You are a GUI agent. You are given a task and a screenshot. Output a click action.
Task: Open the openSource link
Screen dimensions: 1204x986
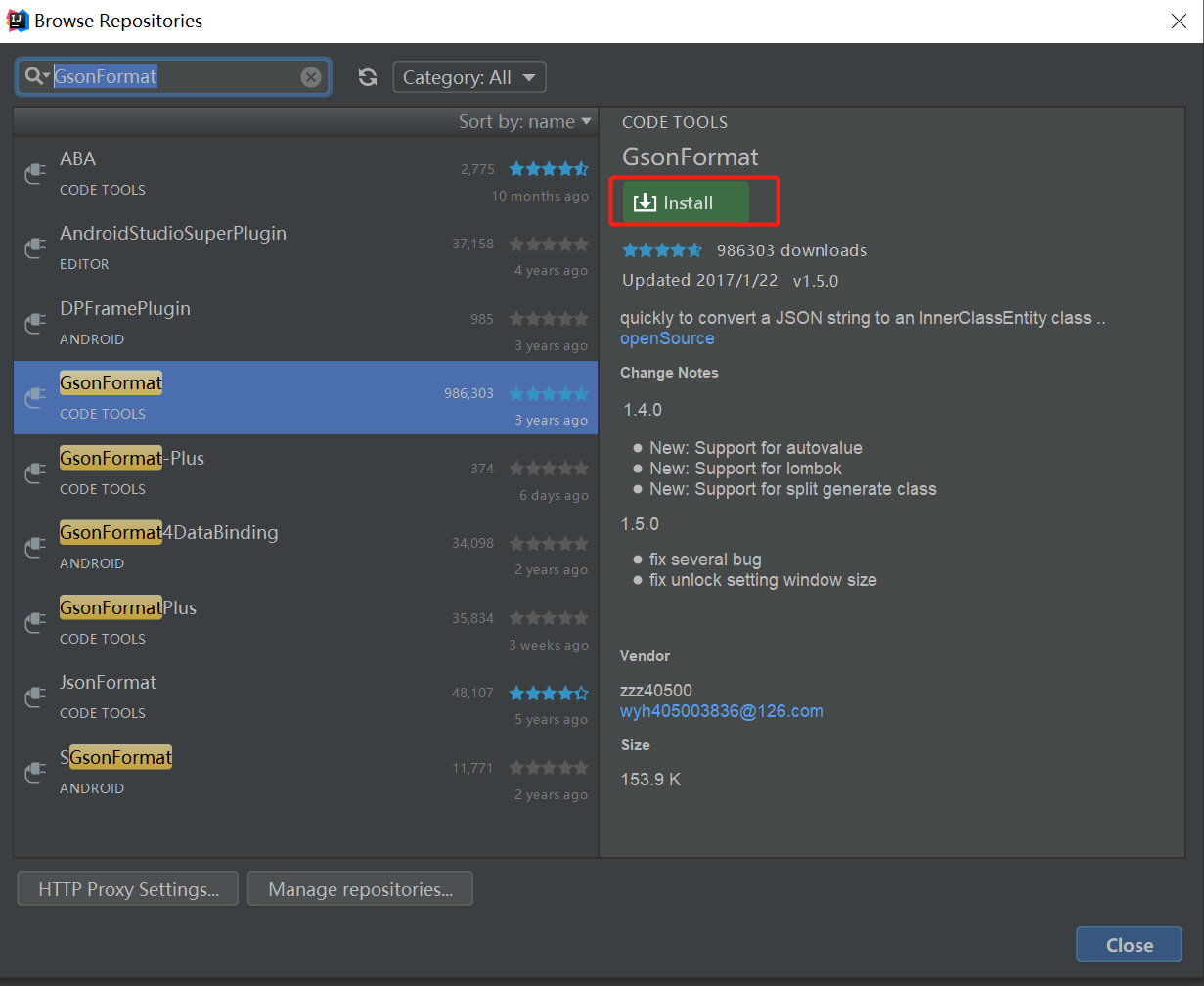coord(667,338)
